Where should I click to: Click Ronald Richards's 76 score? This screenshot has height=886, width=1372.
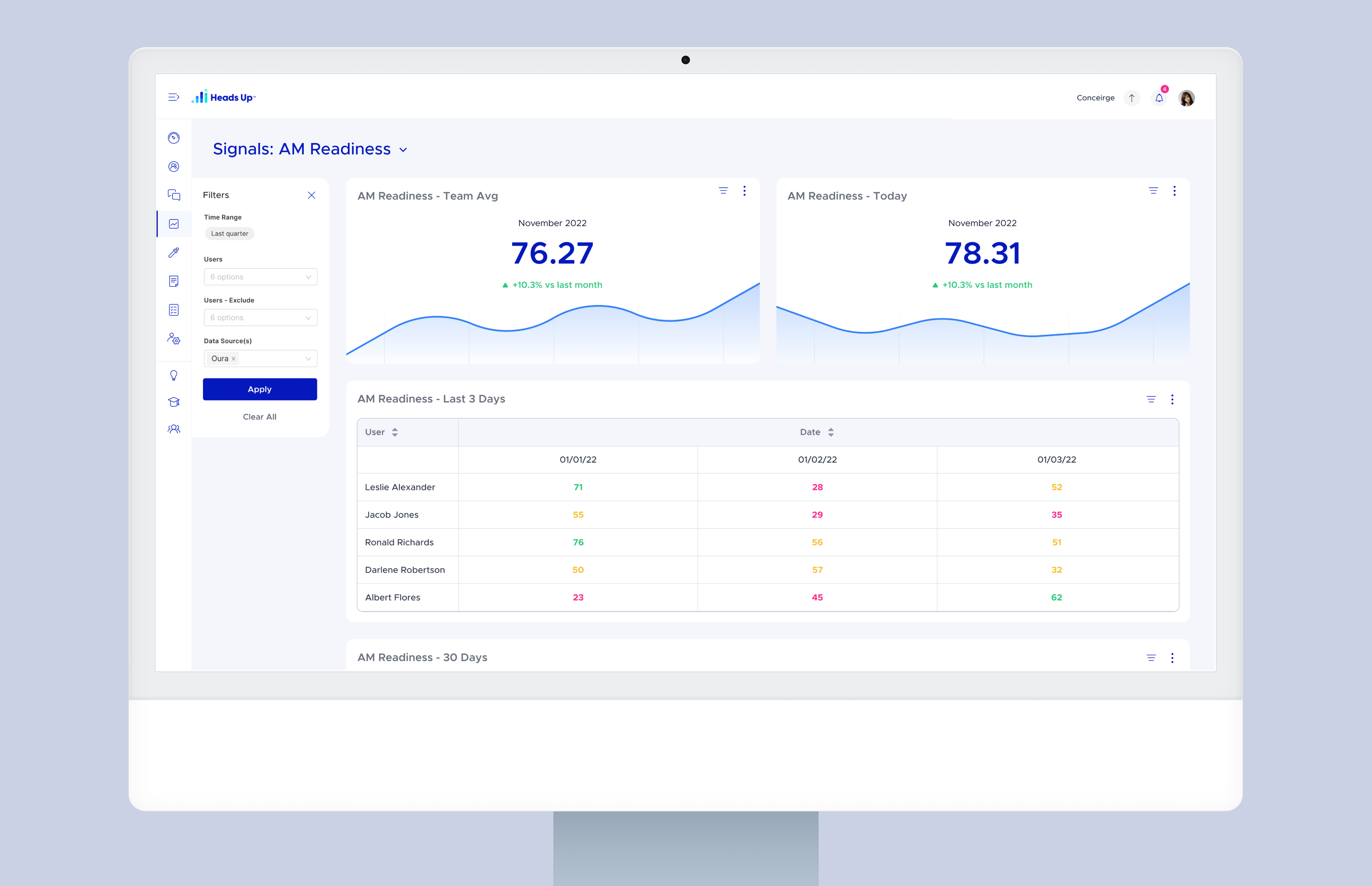(578, 543)
